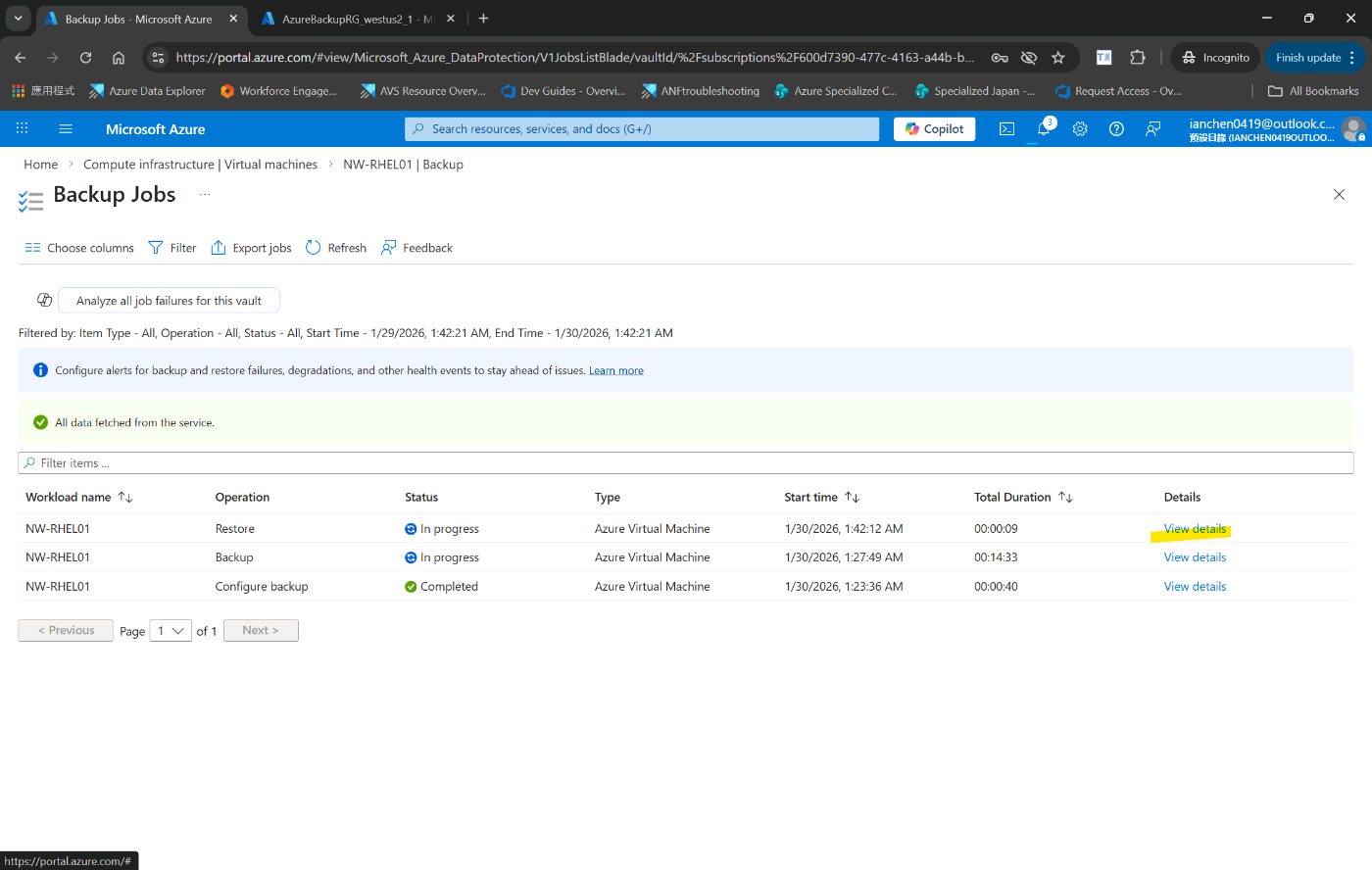Click the Incognito indicator

pyautogui.click(x=1215, y=58)
